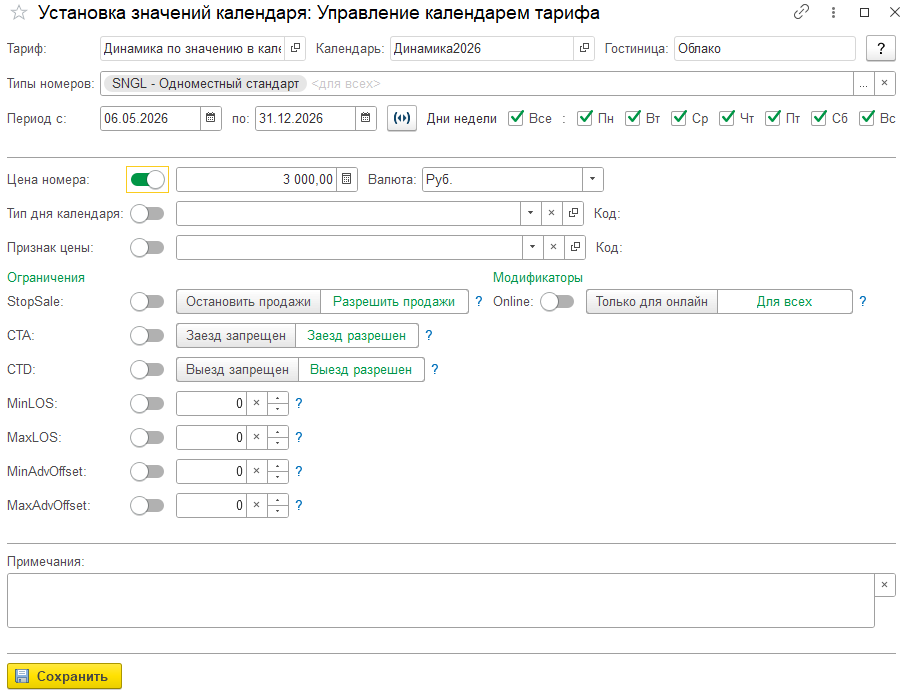912x698 pixels.
Task: Uncheck the Чт weekday checkbox
Action: pyautogui.click(x=726, y=118)
